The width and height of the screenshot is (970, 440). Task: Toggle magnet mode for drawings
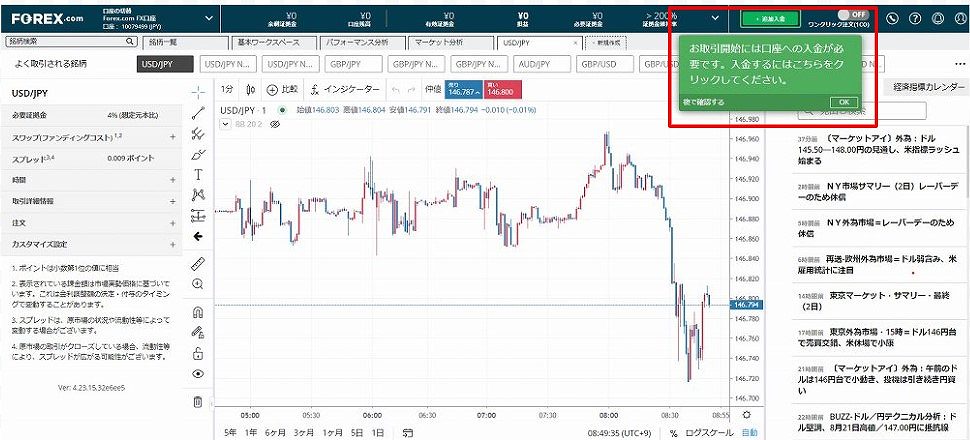click(198, 311)
